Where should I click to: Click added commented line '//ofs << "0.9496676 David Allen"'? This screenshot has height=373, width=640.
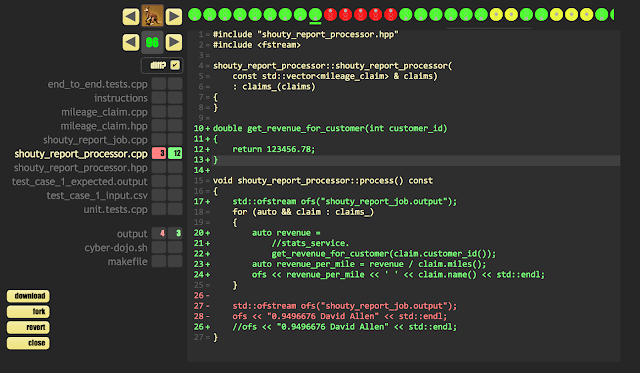coord(344,326)
